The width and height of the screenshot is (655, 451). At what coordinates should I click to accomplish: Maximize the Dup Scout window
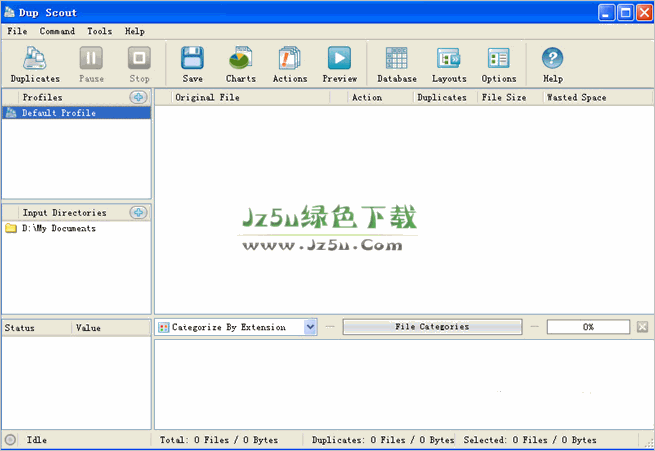pyautogui.click(x=625, y=13)
